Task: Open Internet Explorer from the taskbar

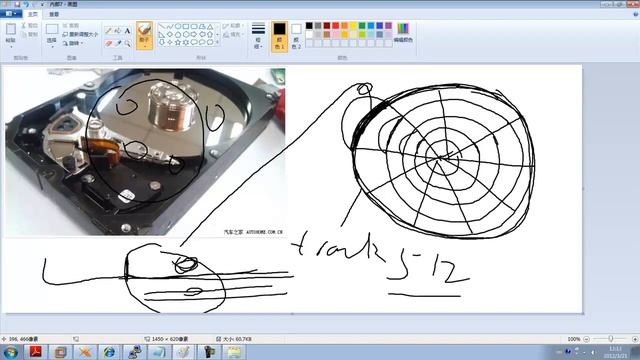Action: (109, 352)
